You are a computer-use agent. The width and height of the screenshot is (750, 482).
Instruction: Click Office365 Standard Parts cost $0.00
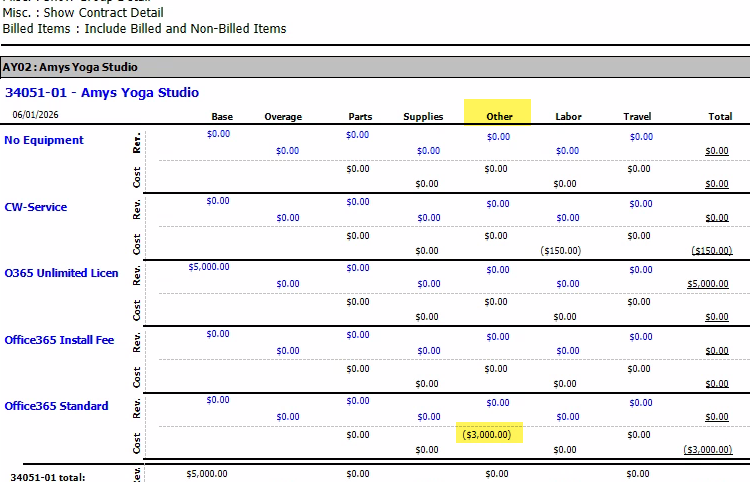(x=358, y=435)
